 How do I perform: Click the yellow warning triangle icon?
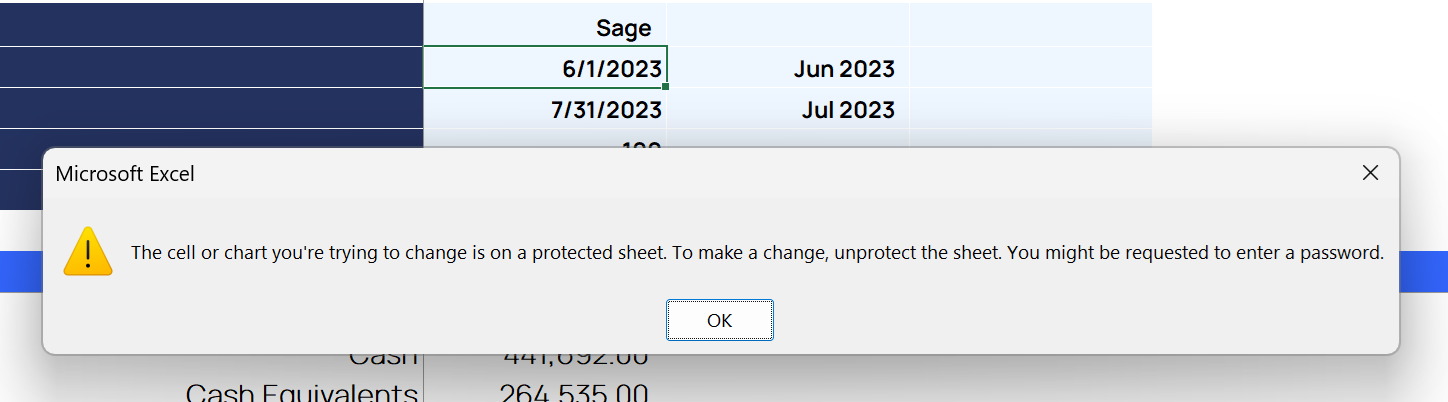point(88,252)
